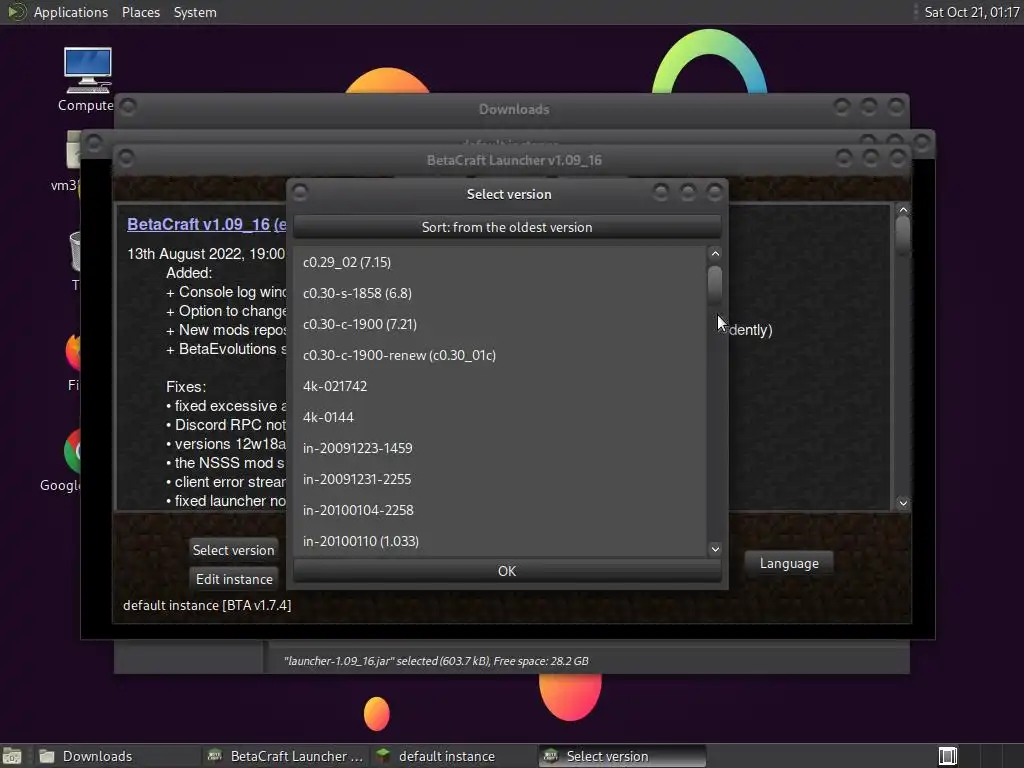
Task: Click version list scroll down arrow
Action: [715, 549]
